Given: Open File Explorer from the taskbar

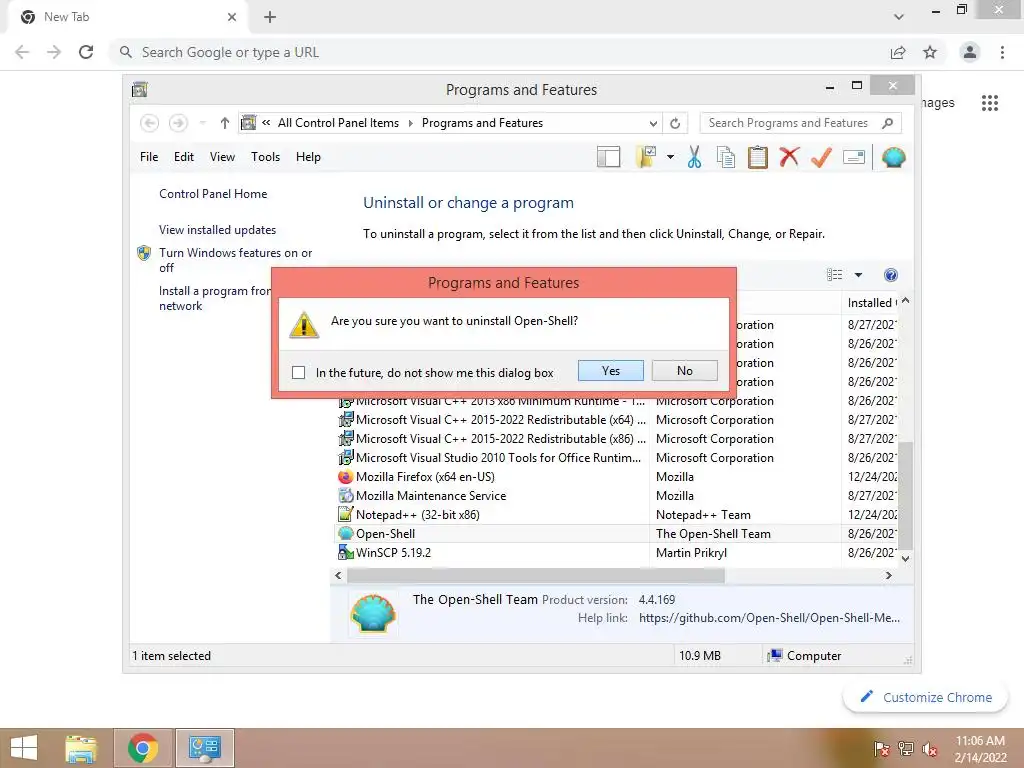Looking at the screenshot, I should pyautogui.click(x=81, y=748).
